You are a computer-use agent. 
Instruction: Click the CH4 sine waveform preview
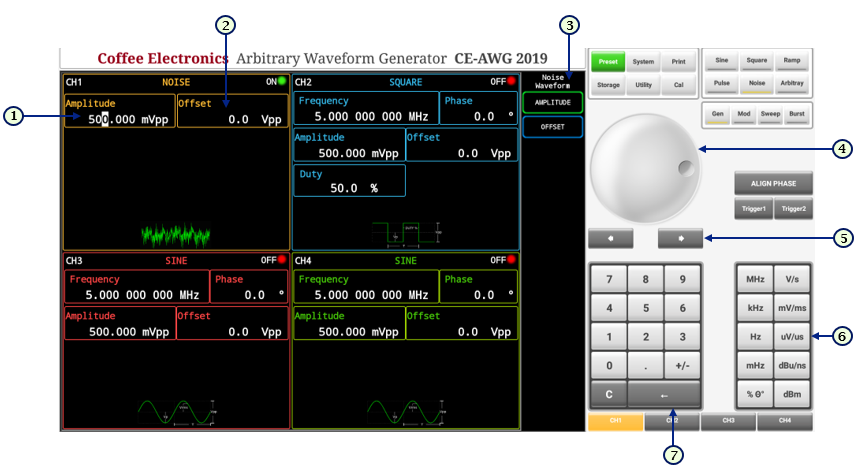click(x=404, y=411)
